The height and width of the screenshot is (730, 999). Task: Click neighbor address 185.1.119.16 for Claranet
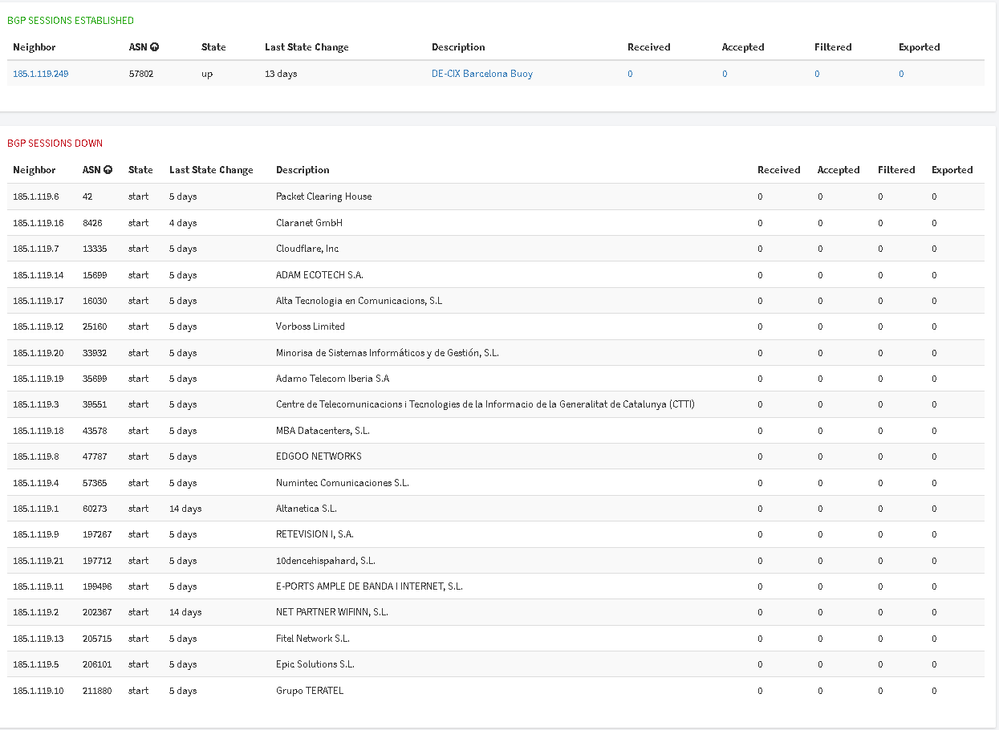click(x=38, y=223)
